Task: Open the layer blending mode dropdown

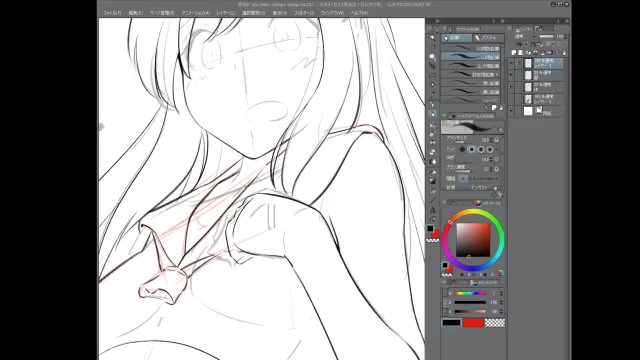Action: [524, 36]
